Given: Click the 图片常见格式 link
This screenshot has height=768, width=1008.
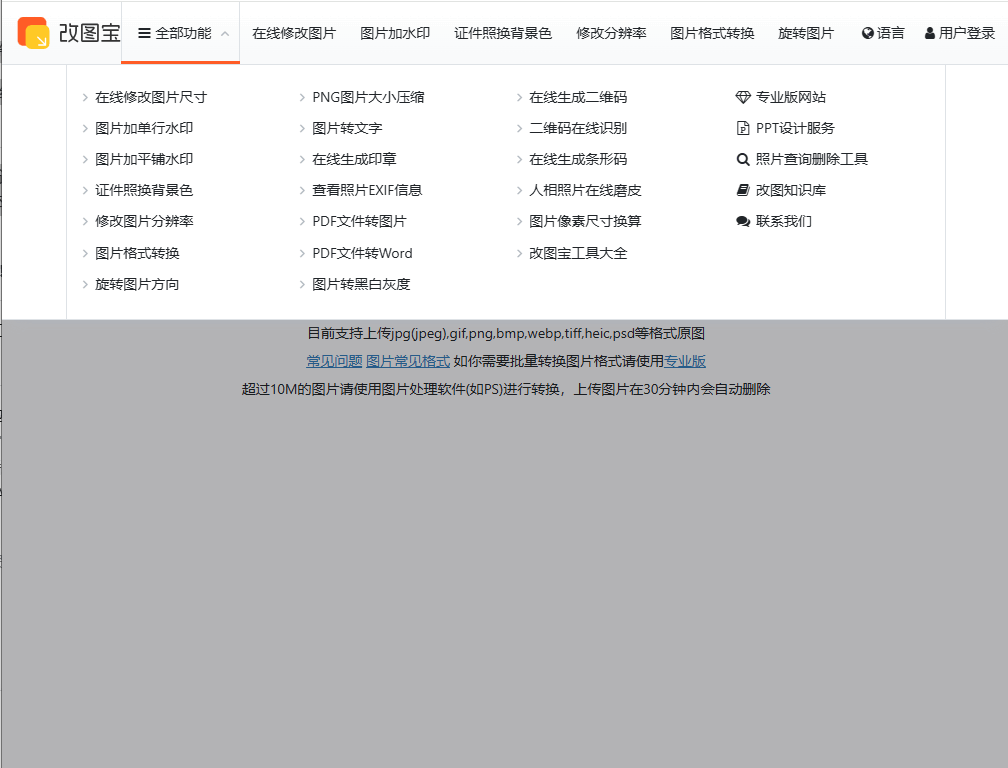Looking at the screenshot, I should [x=408, y=361].
